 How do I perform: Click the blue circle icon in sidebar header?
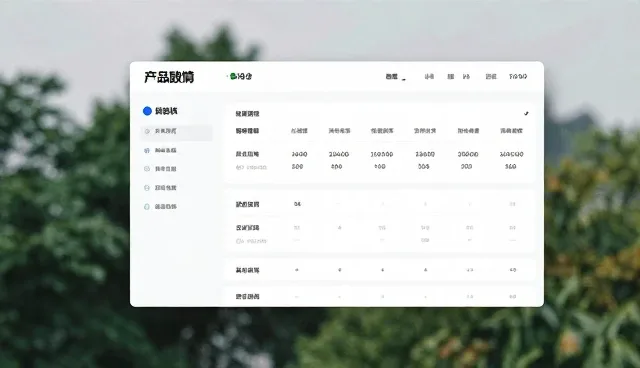(x=147, y=111)
